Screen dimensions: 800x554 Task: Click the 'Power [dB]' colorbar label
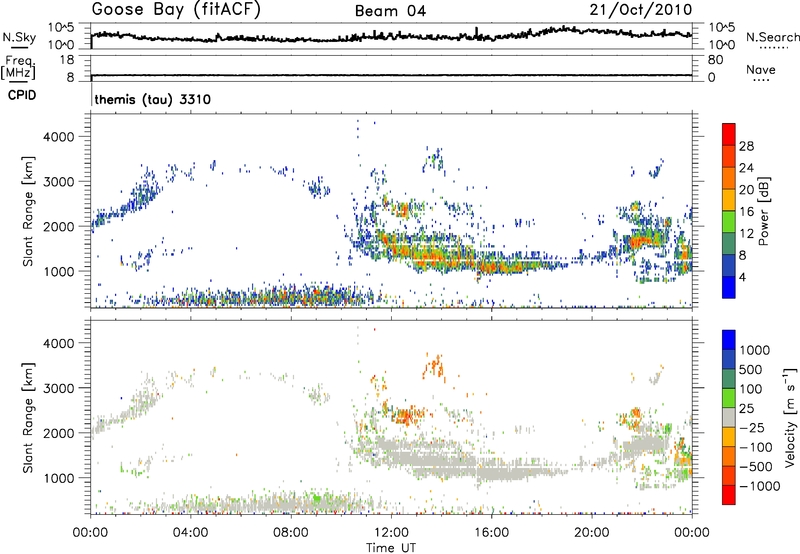[764, 211]
